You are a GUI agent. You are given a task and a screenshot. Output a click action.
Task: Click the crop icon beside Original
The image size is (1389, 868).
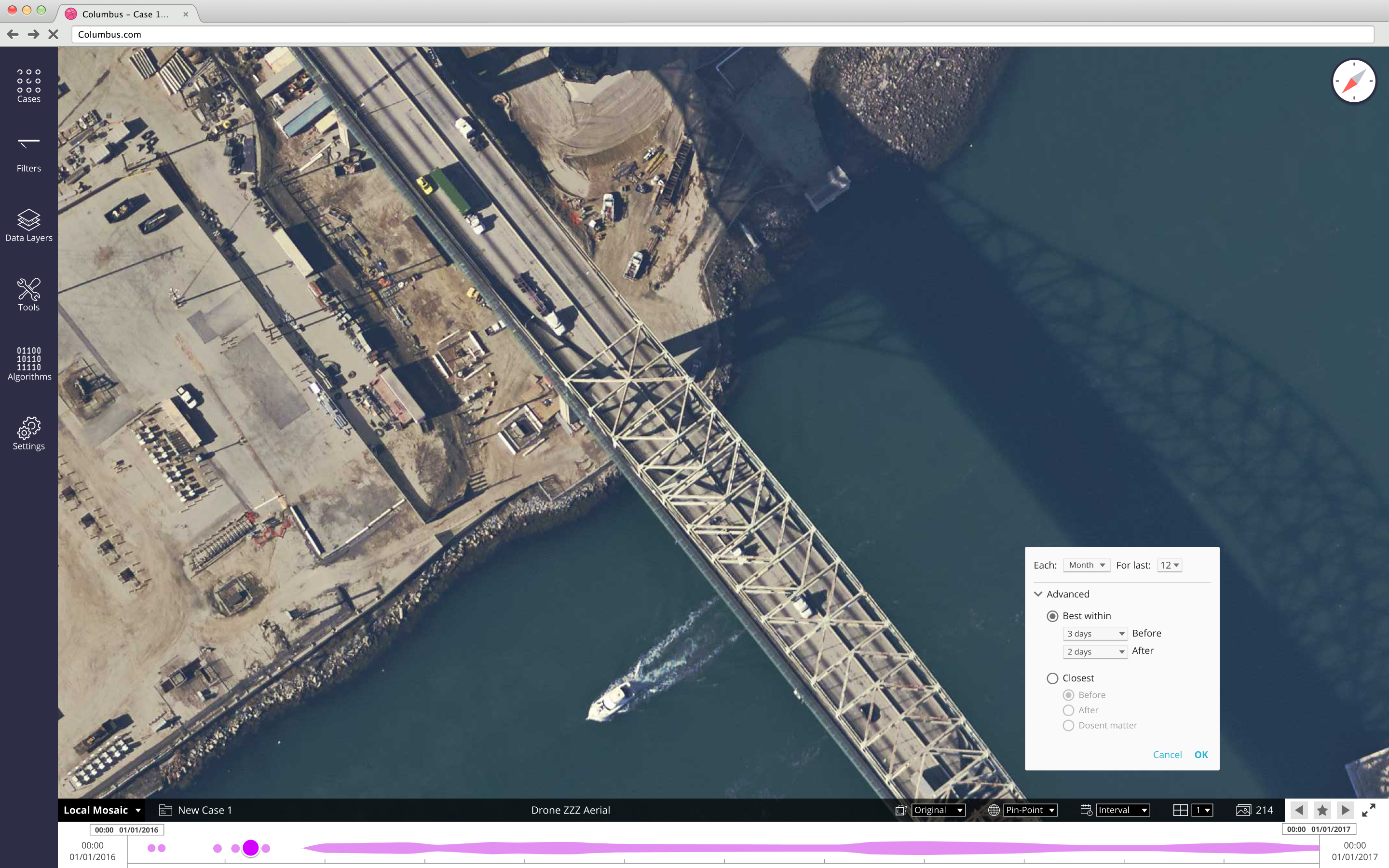coord(900,810)
